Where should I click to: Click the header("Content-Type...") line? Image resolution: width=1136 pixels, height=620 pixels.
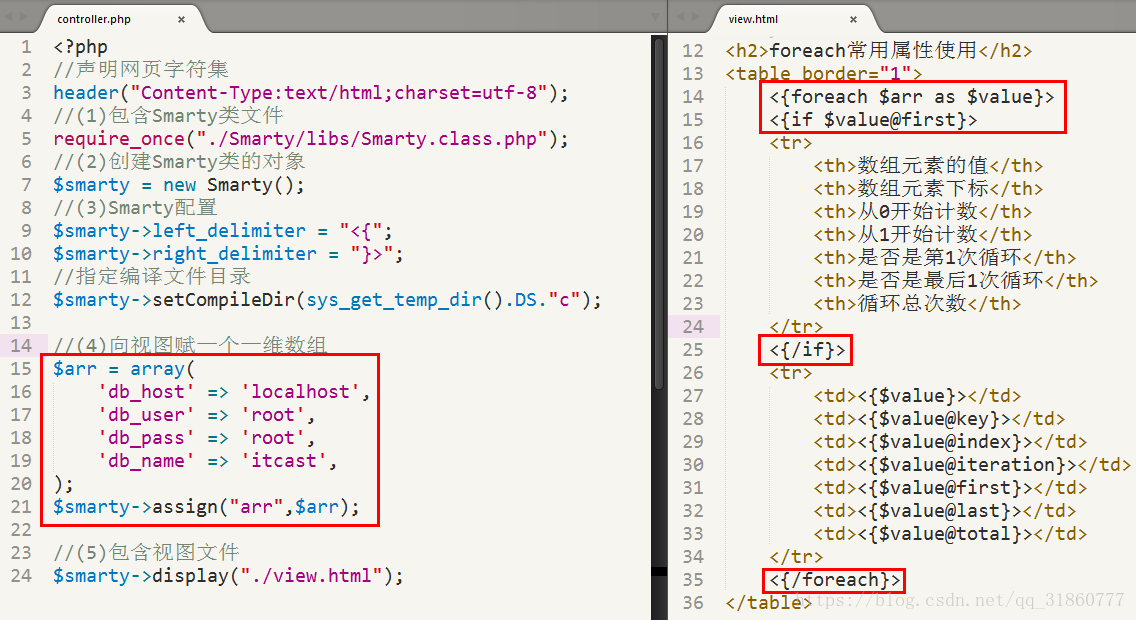[x=311, y=93]
